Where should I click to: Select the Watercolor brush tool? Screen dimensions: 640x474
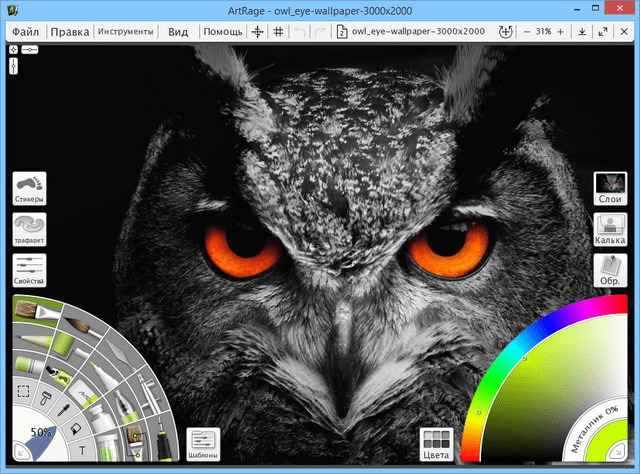pos(82,327)
